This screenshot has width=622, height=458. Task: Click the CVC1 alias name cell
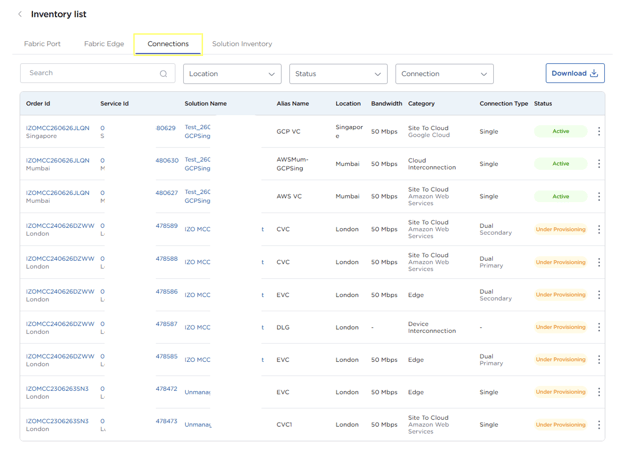click(284, 425)
